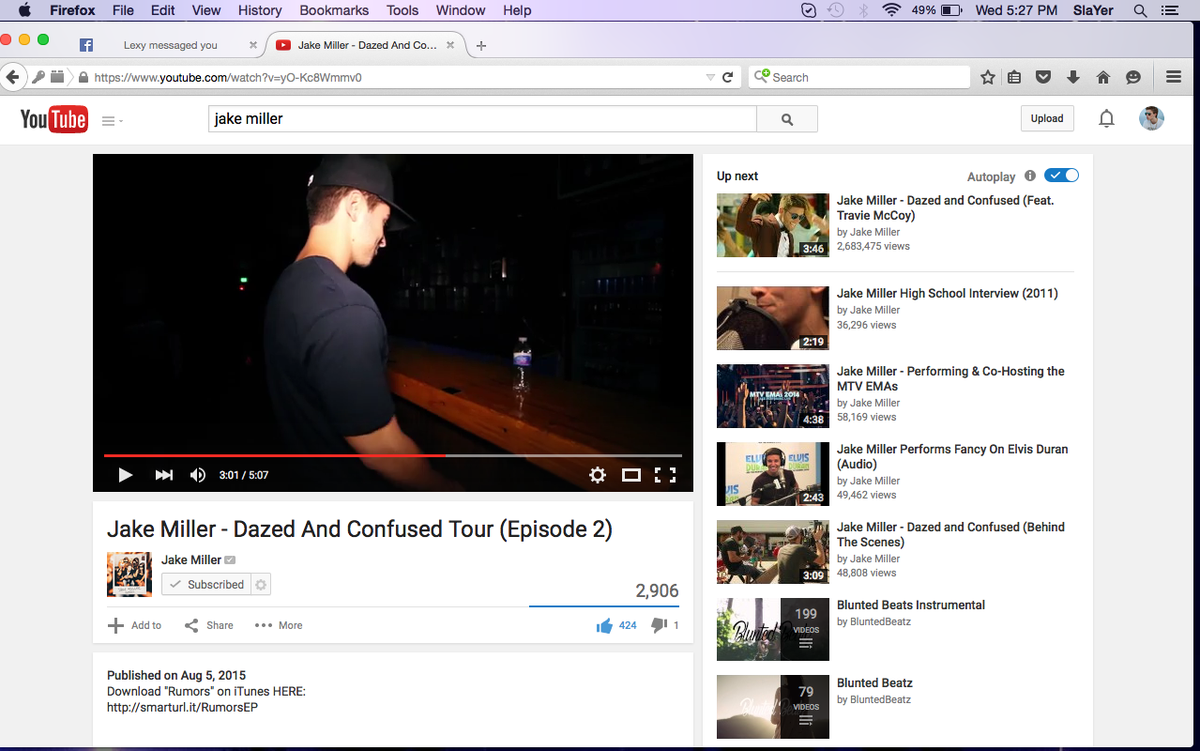The image size is (1200, 751).
Task: Open Jake Miller High School Interview thumbnail
Action: (773, 318)
